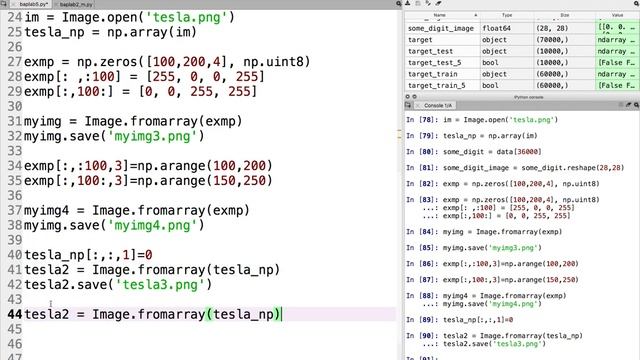Click the orange marker on editor scrollbar
The width and height of the screenshot is (640, 360).
coord(400,135)
